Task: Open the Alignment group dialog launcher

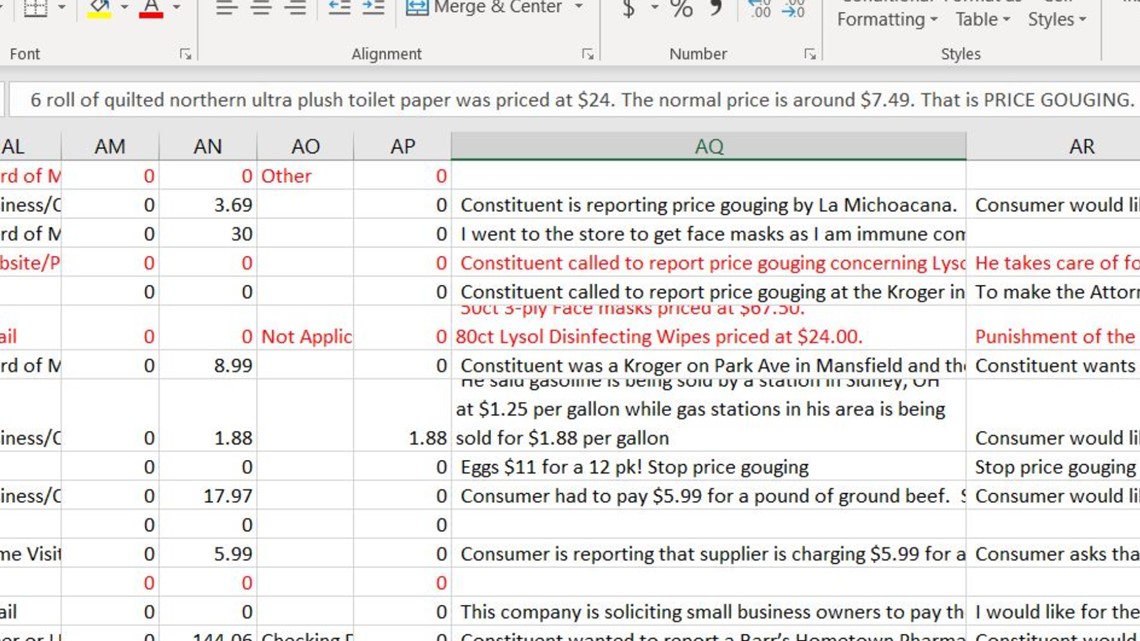Action: point(587,54)
